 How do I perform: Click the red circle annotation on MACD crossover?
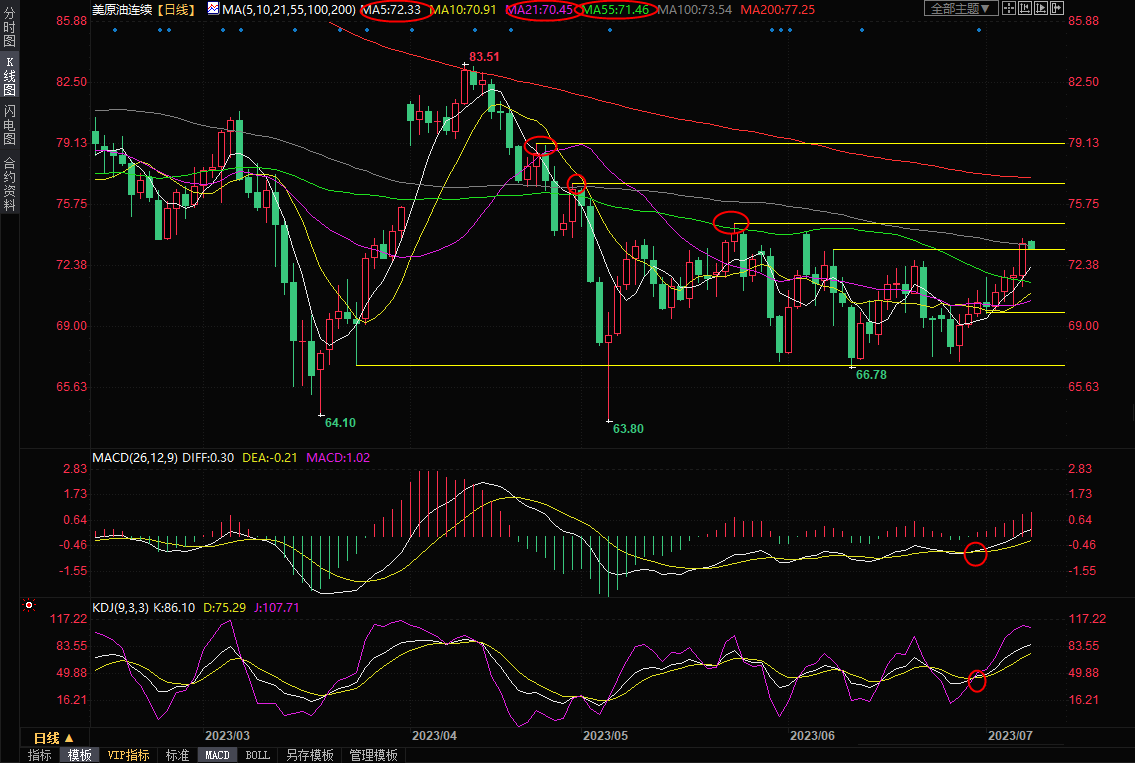tap(975, 554)
